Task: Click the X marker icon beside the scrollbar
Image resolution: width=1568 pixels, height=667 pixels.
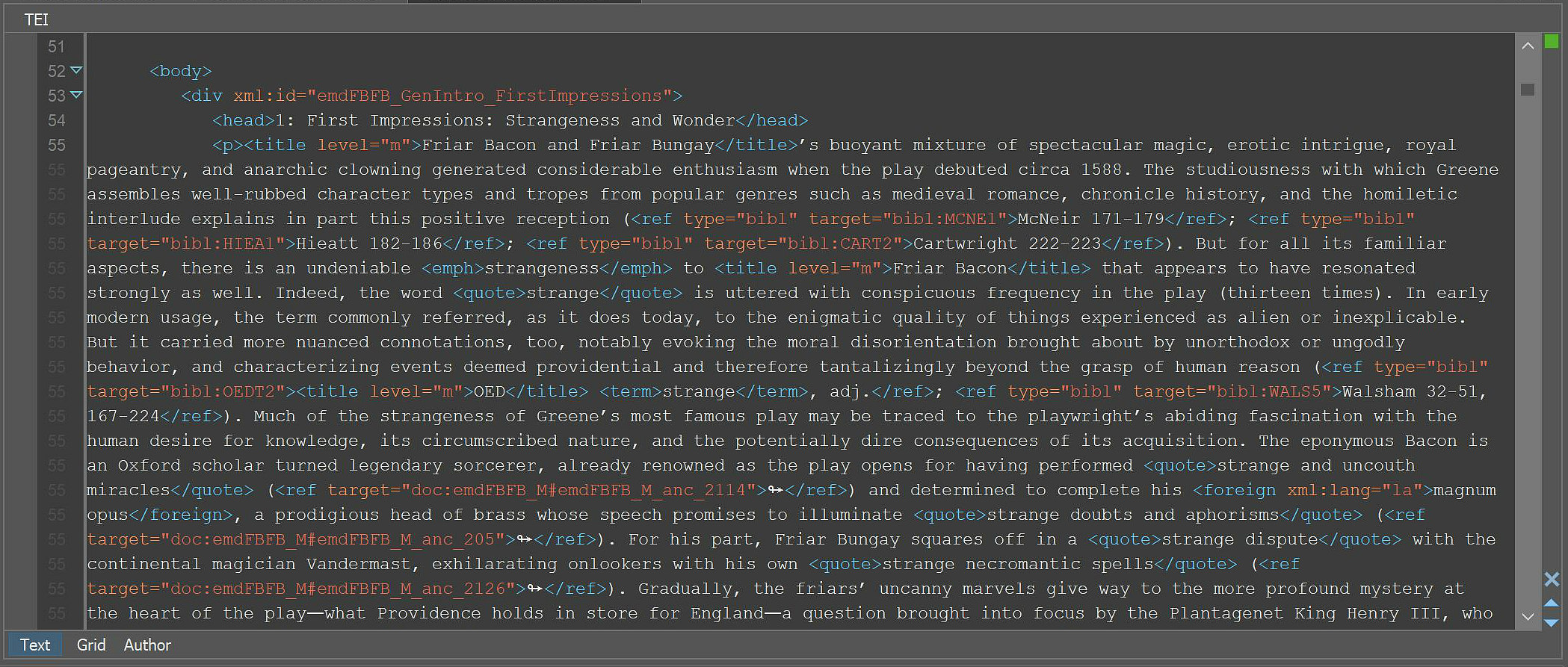Action: point(1552,579)
